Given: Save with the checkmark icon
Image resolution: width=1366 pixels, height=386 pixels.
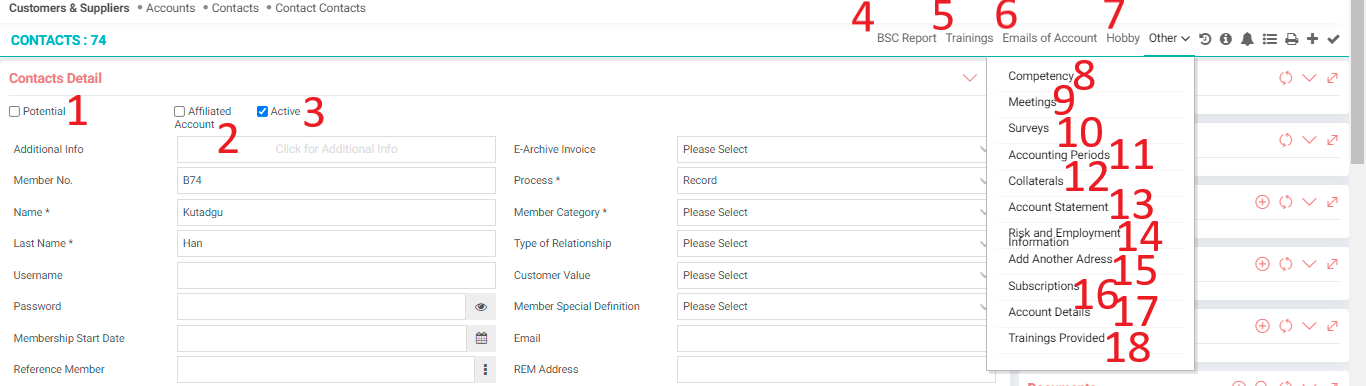Looking at the screenshot, I should (x=1333, y=39).
